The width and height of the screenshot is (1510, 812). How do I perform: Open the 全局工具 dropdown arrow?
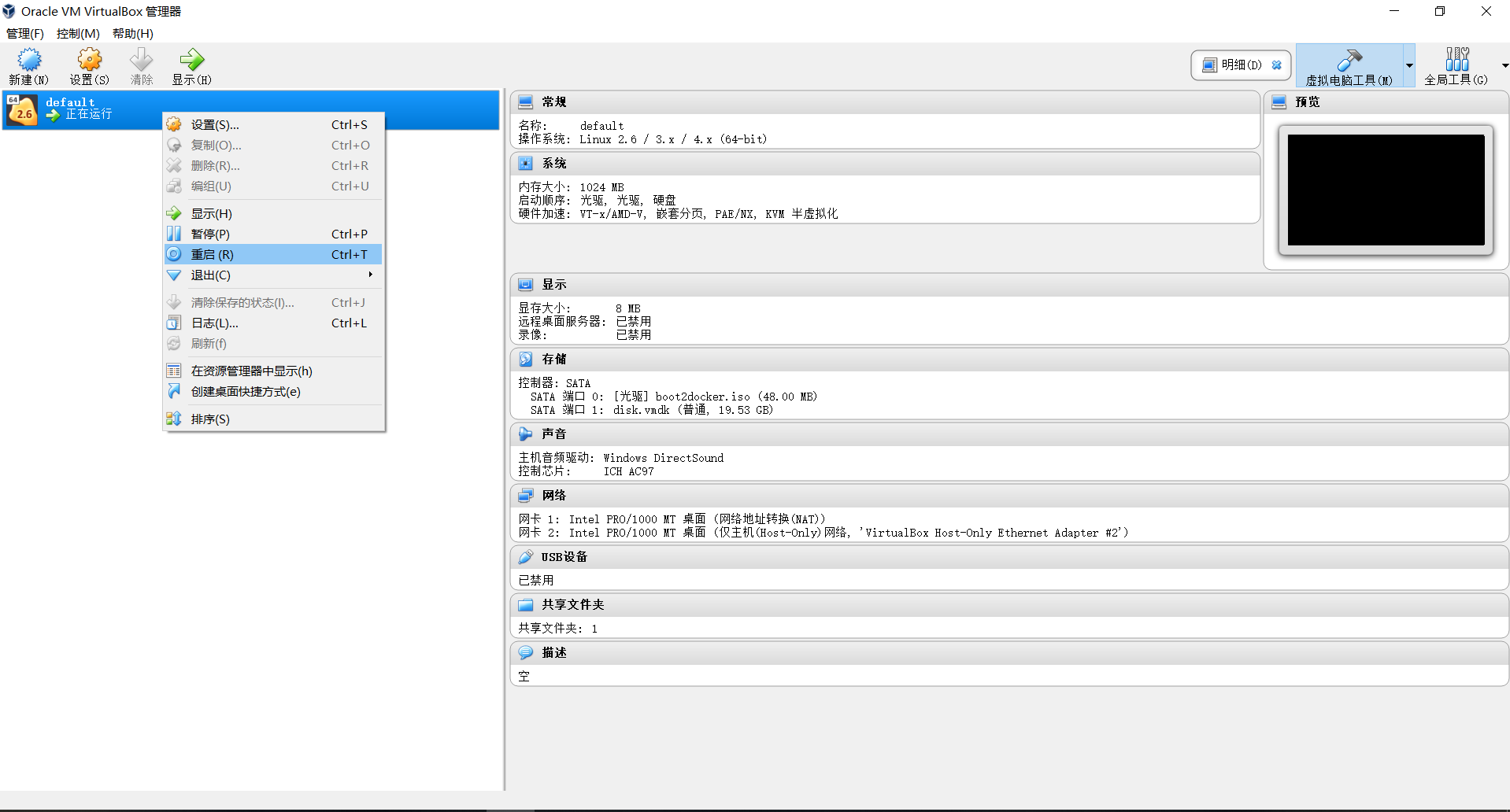[x=1504, y=66]
